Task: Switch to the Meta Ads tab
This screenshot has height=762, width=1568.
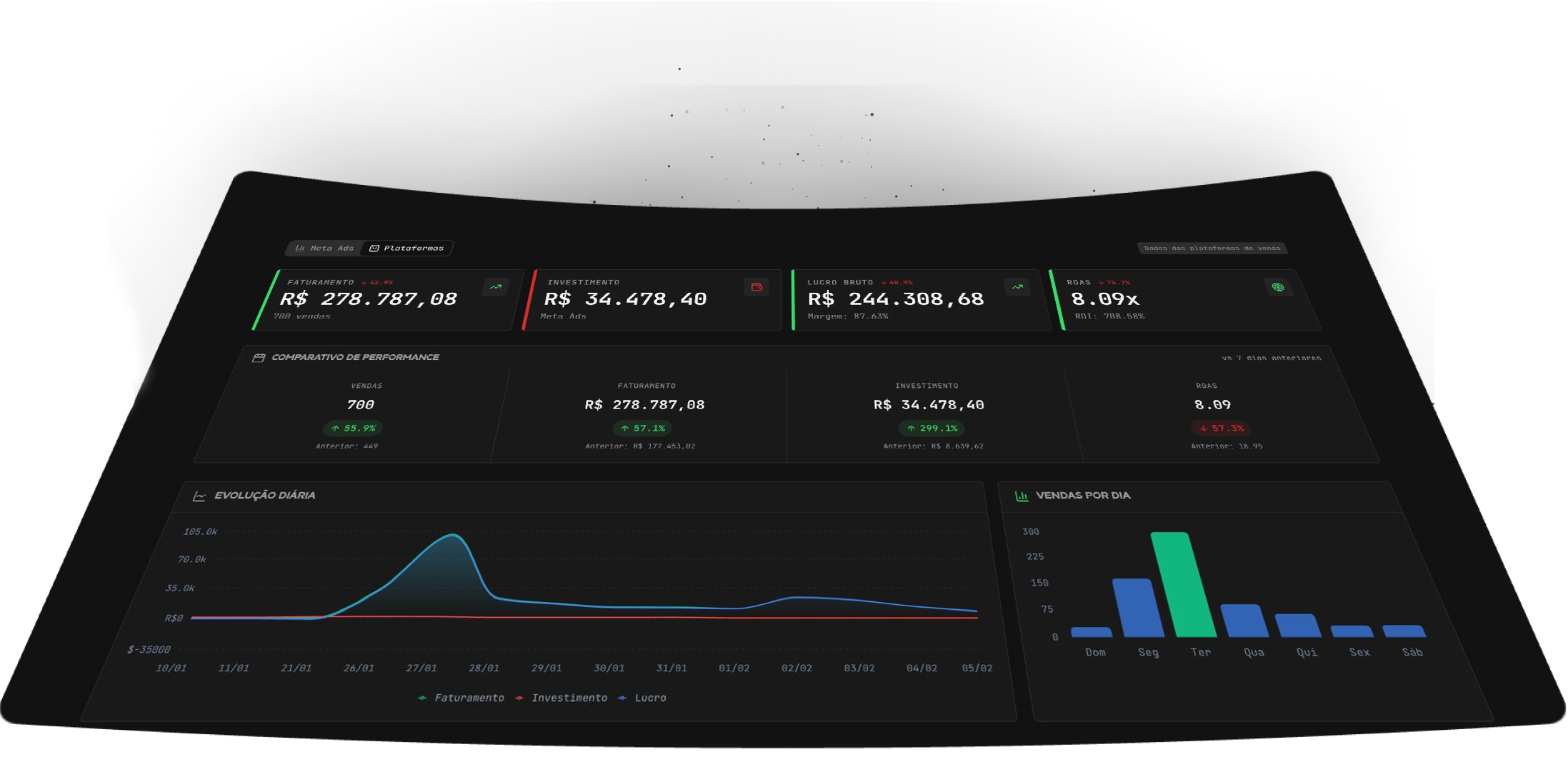Action: tap(325, 249)
